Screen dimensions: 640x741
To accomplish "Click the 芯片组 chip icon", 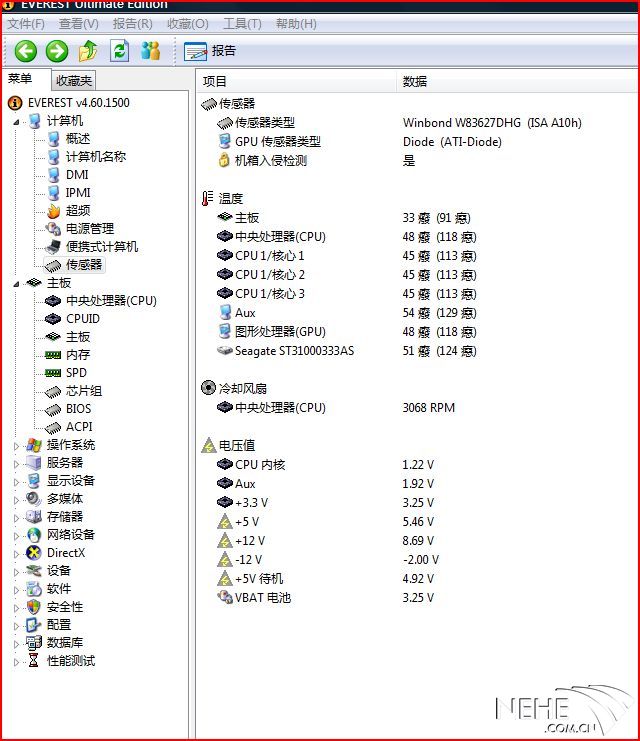I will tap(53, 391).
